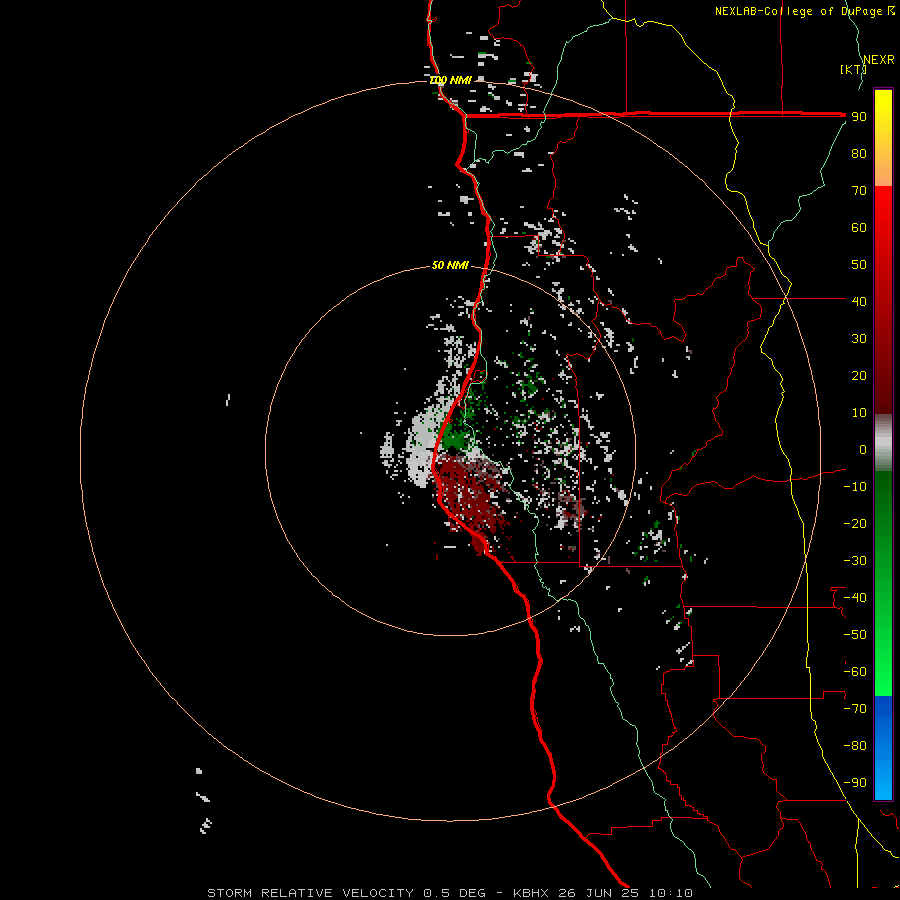This screenshot has height=900, width=900.
Task: Click the -50 value on the velocity scale
Action: click(855, 635)
